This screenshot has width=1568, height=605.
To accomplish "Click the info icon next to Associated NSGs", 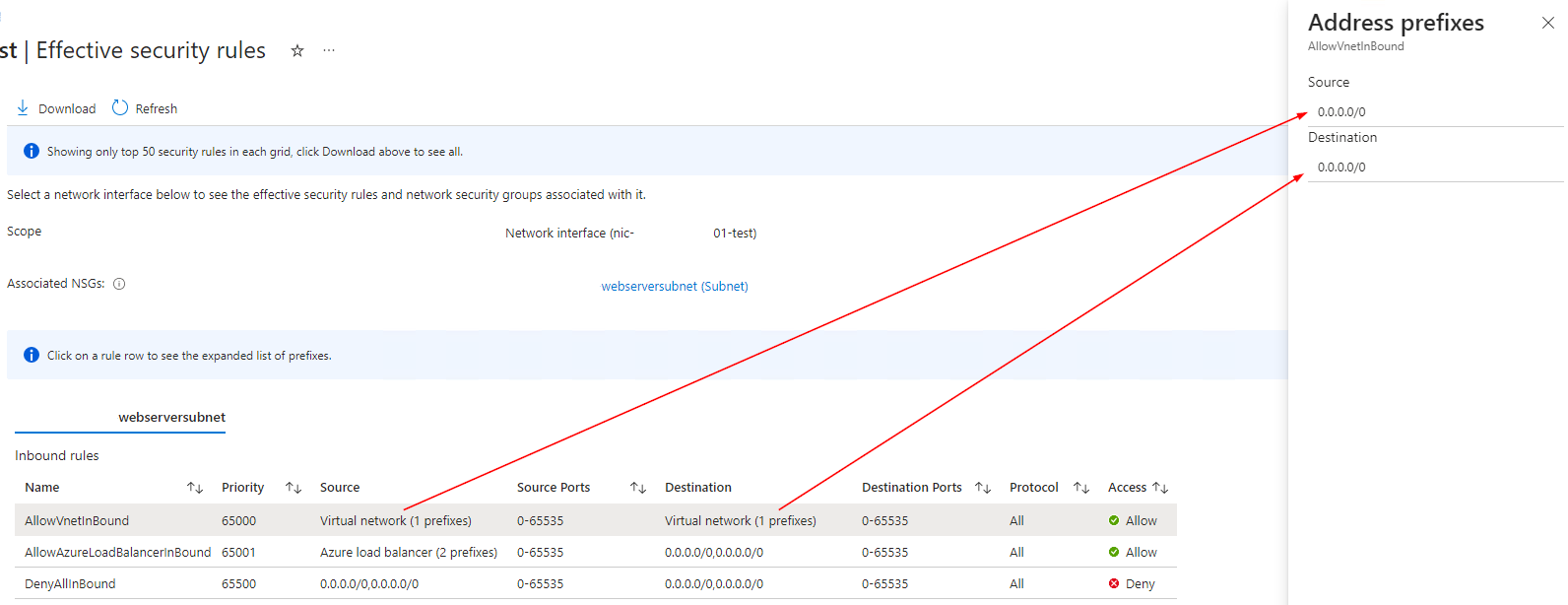I will tap(119, 284).
